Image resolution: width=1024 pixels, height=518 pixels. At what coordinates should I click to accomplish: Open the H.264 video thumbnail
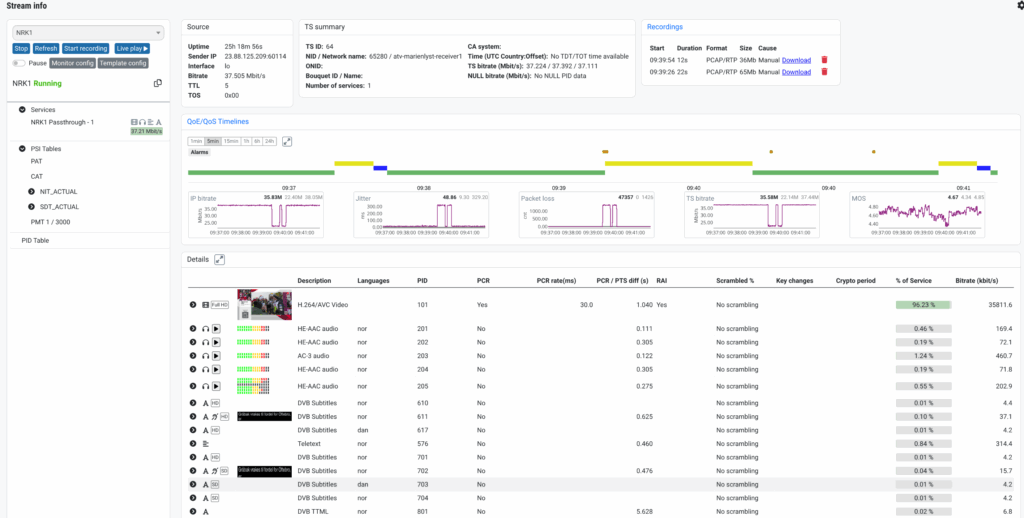(264, 304)
